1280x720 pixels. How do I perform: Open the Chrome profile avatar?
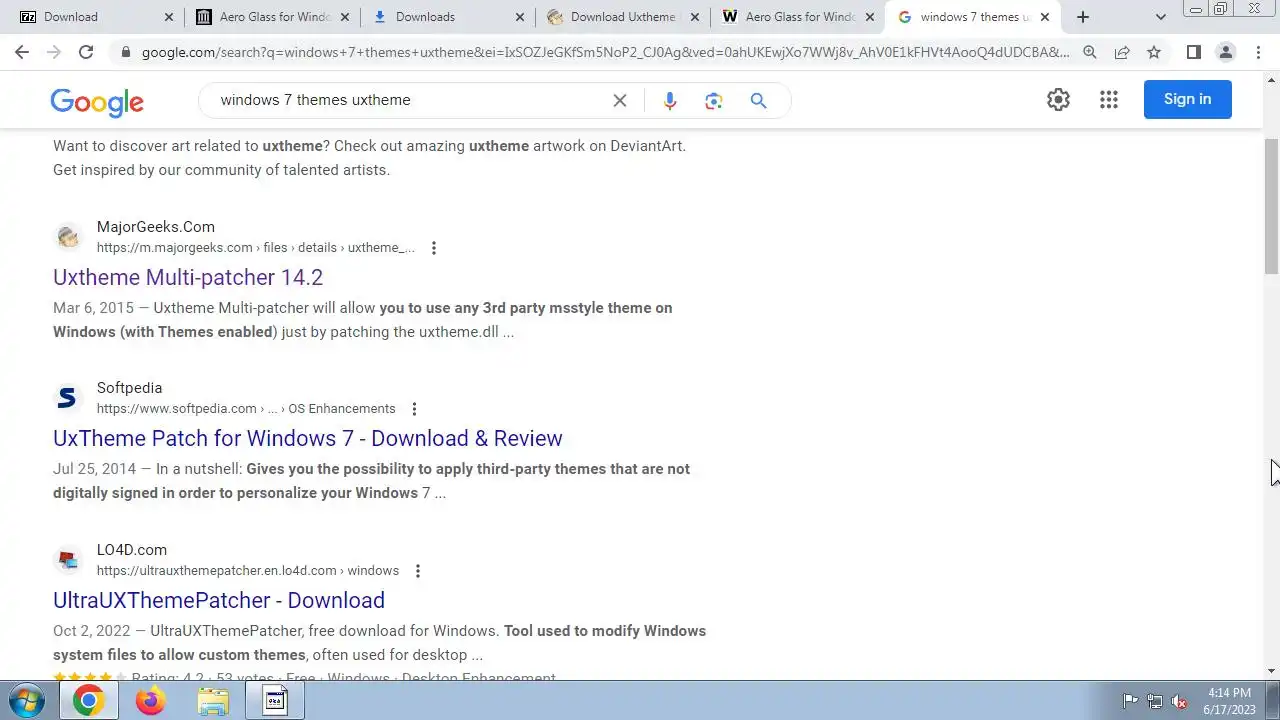point(1226,52)
